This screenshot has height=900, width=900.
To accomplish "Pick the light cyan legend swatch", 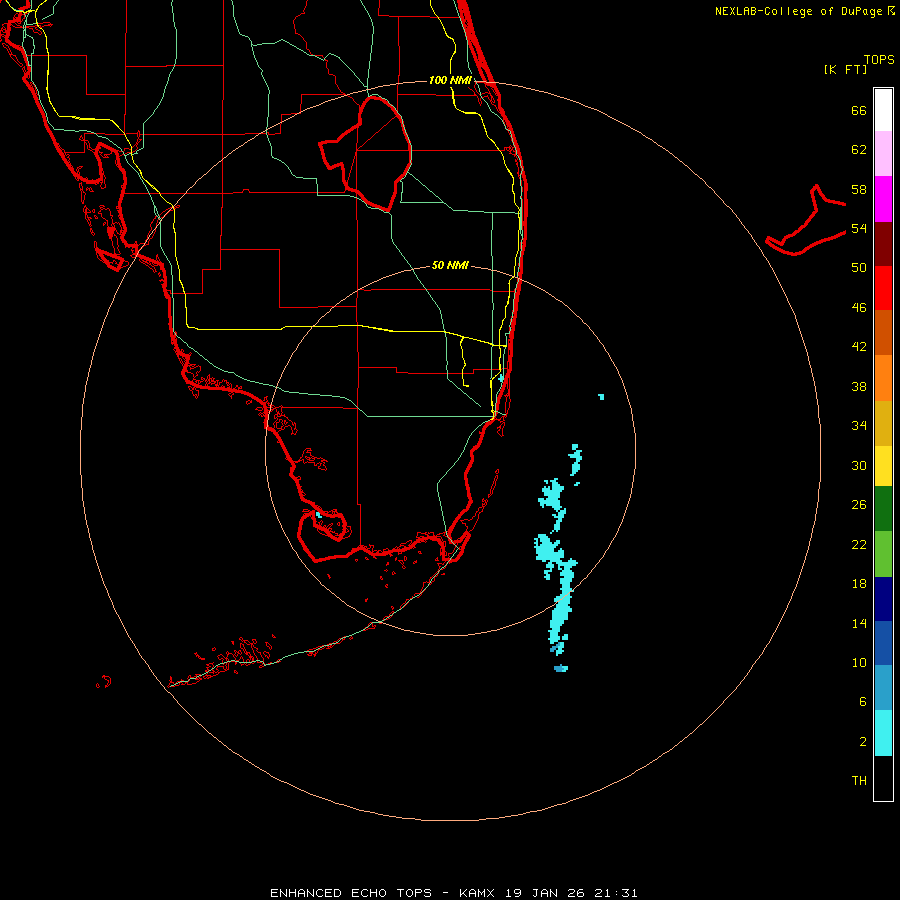I will [x=883, y=733].
